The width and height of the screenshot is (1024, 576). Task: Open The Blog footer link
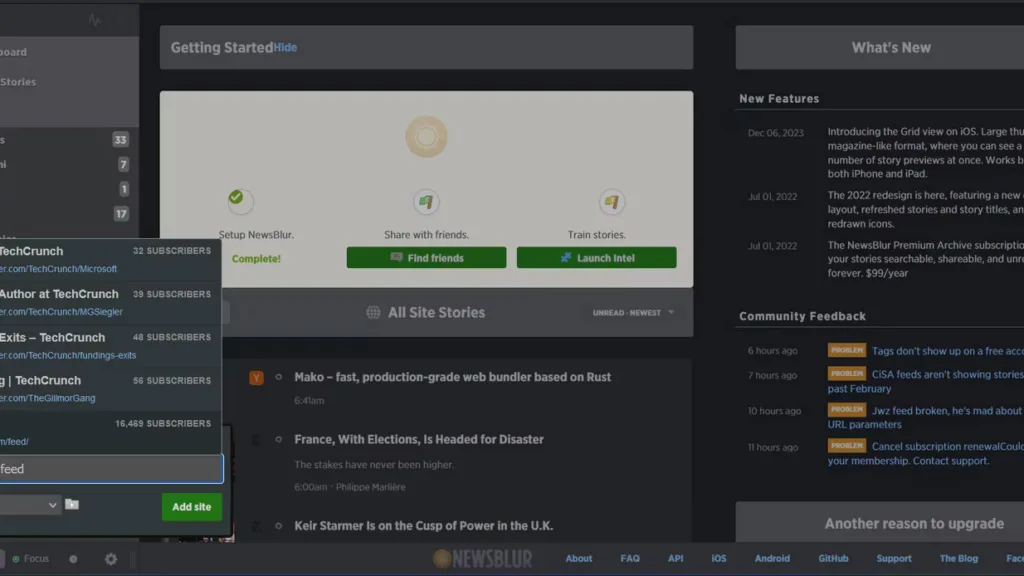tap(959, 559)
